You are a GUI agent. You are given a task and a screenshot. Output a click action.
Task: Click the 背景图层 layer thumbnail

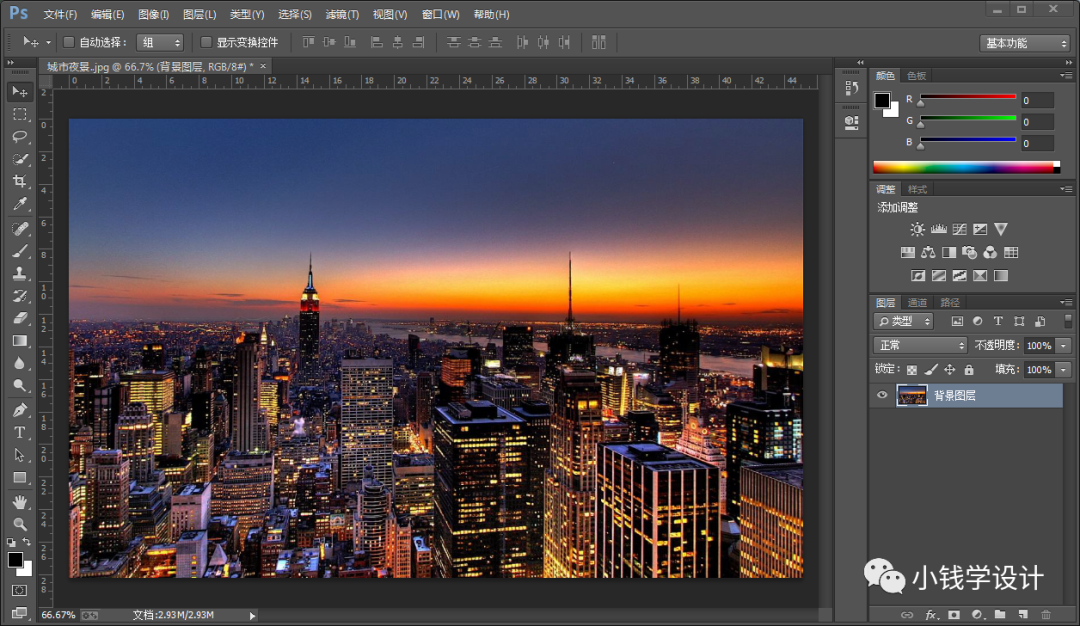912,395
